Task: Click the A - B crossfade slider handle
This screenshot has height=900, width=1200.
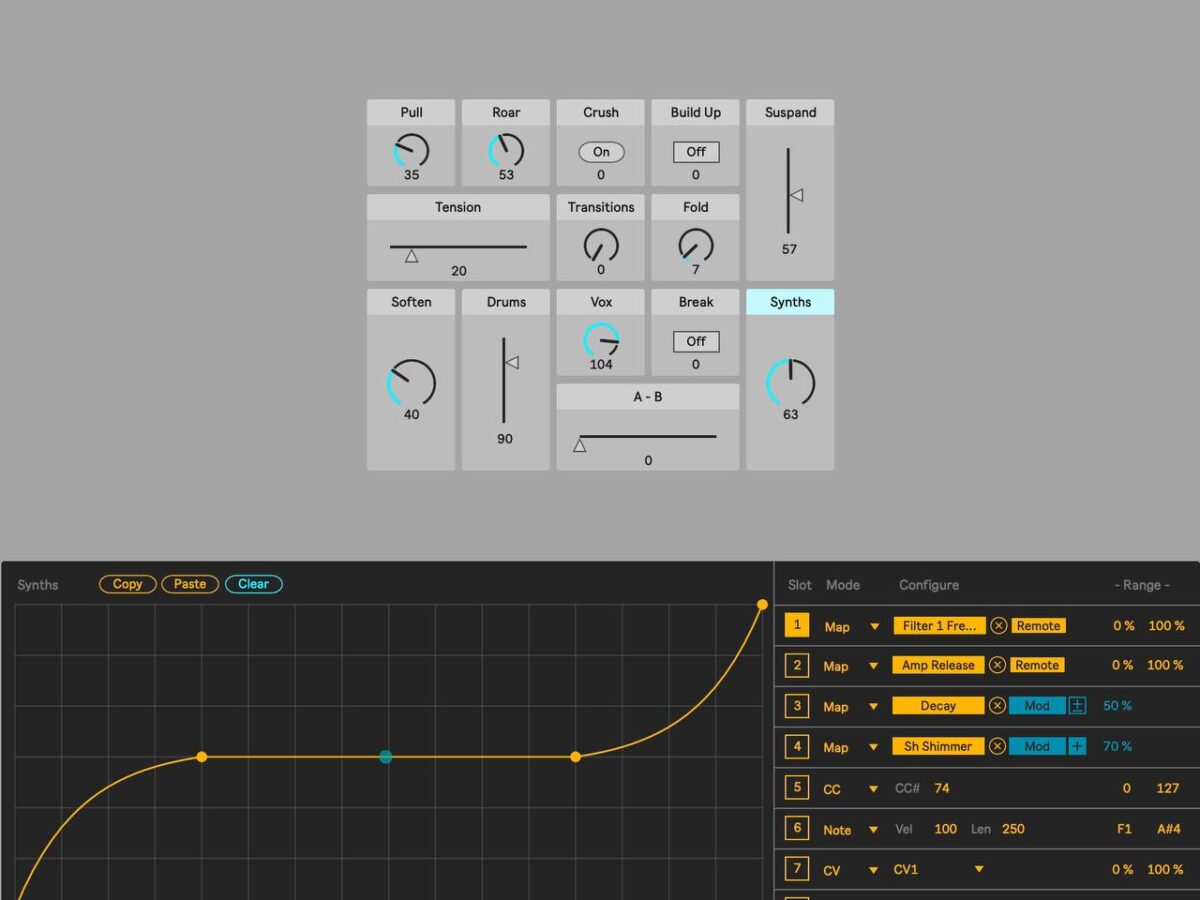Action: (580, 446)
